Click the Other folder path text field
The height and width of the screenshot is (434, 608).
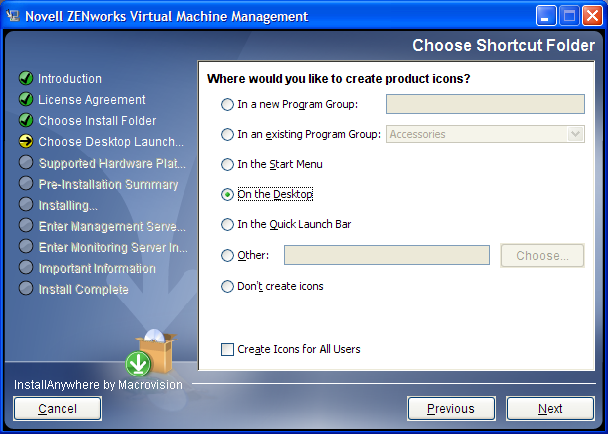coord(387,255)
